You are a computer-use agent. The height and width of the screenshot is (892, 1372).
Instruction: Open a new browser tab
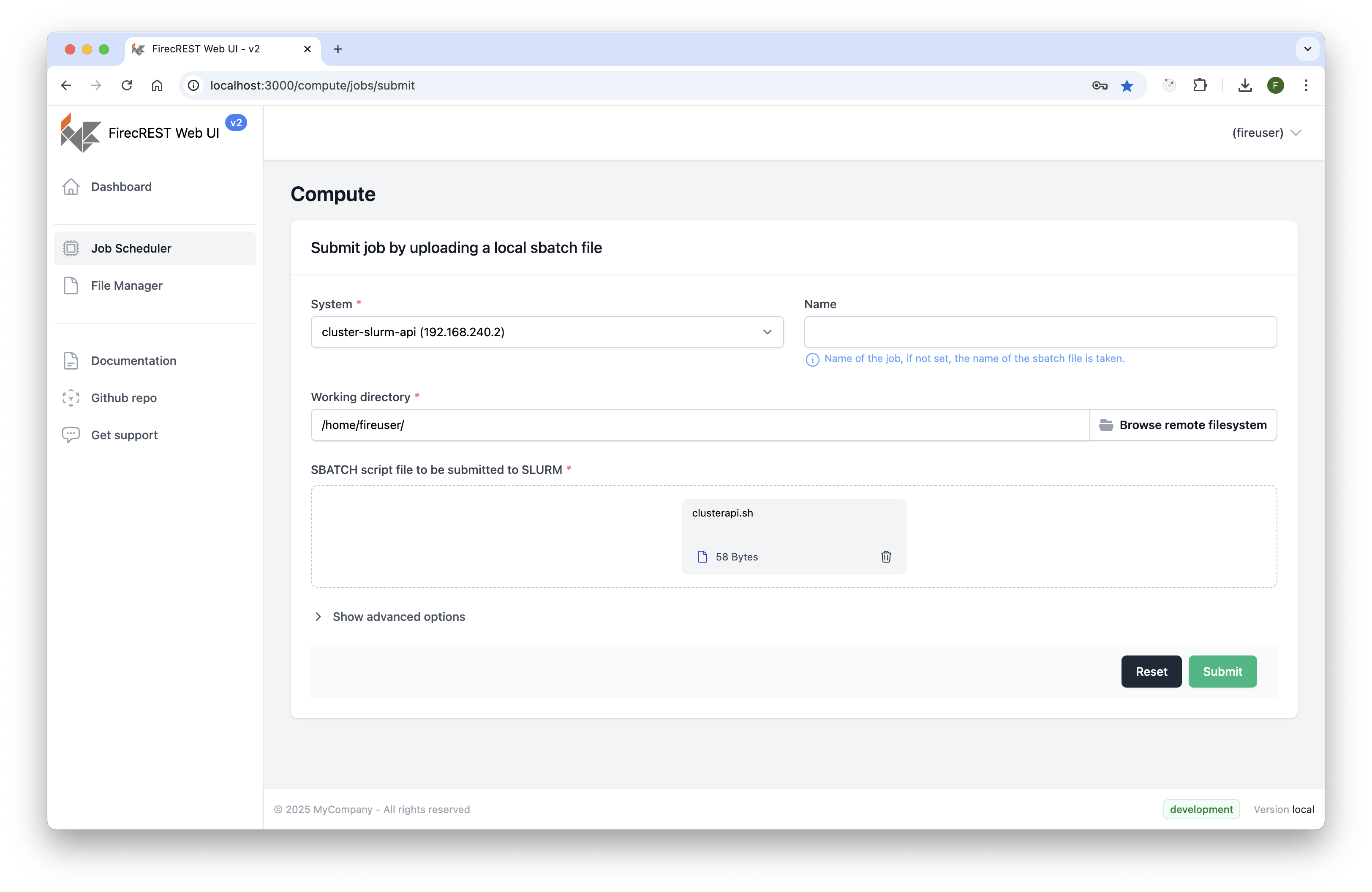[x=338, y=49]
